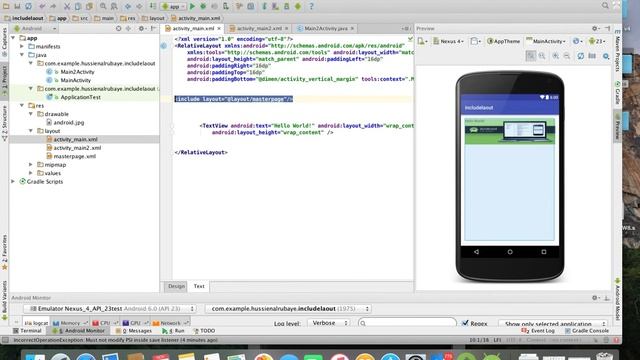Open Android Monitor gear settings
The width and height of the screenshot is (640, 360).
(596, 298)
